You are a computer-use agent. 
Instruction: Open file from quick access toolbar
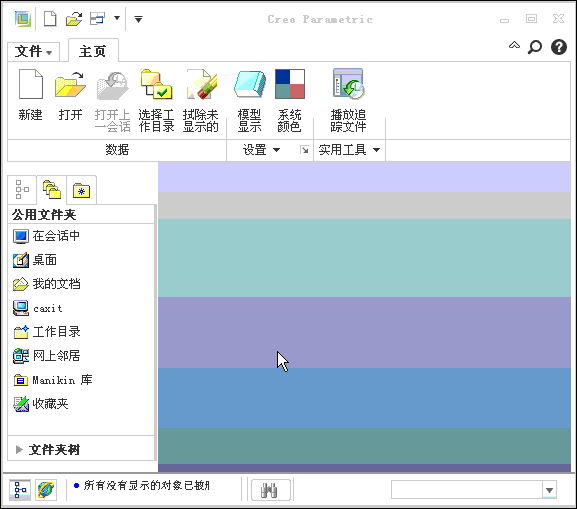[74, 18]
